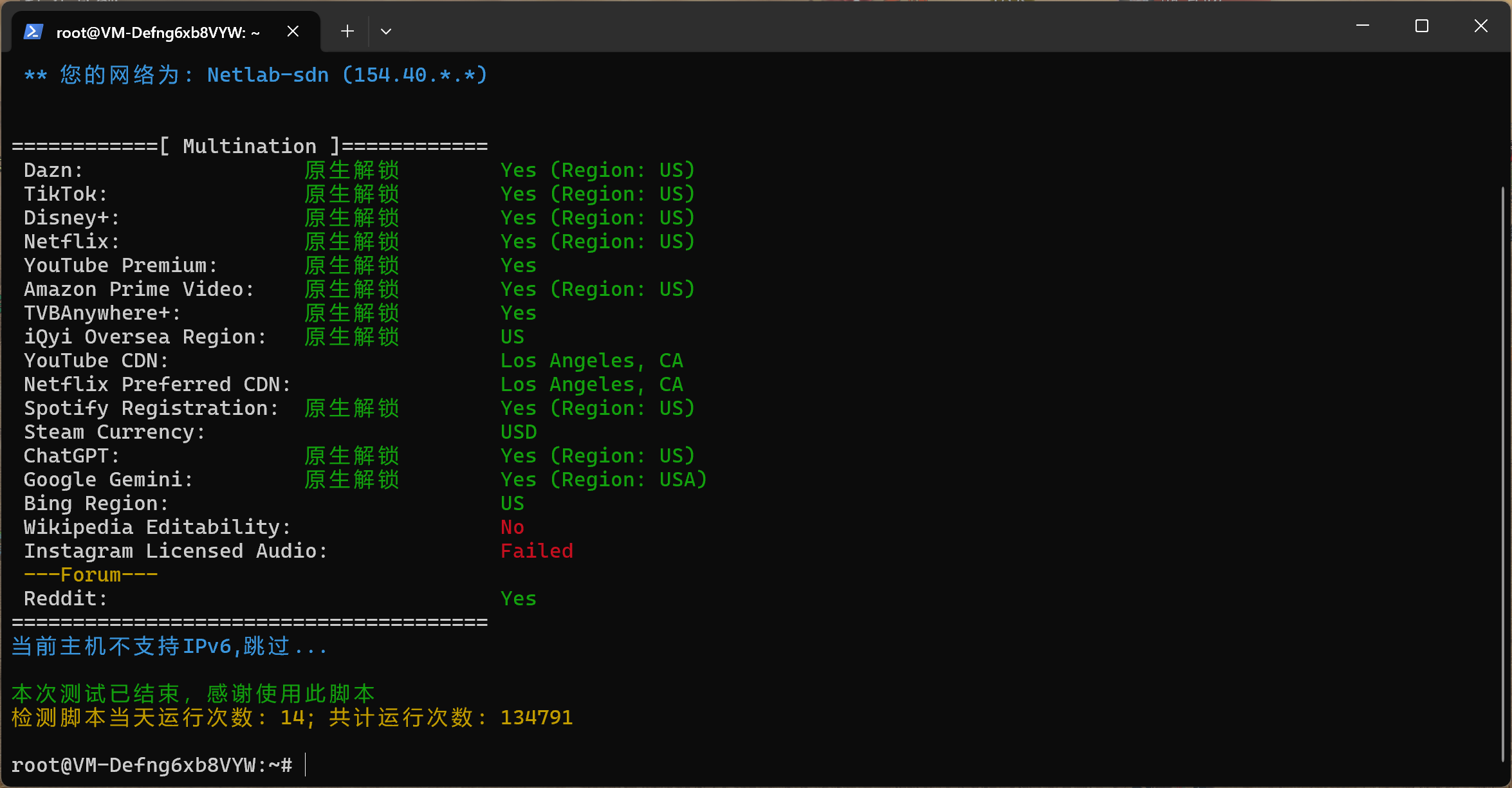Click 原生解锁 on the Dazn row
Image resolution: width=1512 pixels, height=788 pixels.
tap(352, 170)
